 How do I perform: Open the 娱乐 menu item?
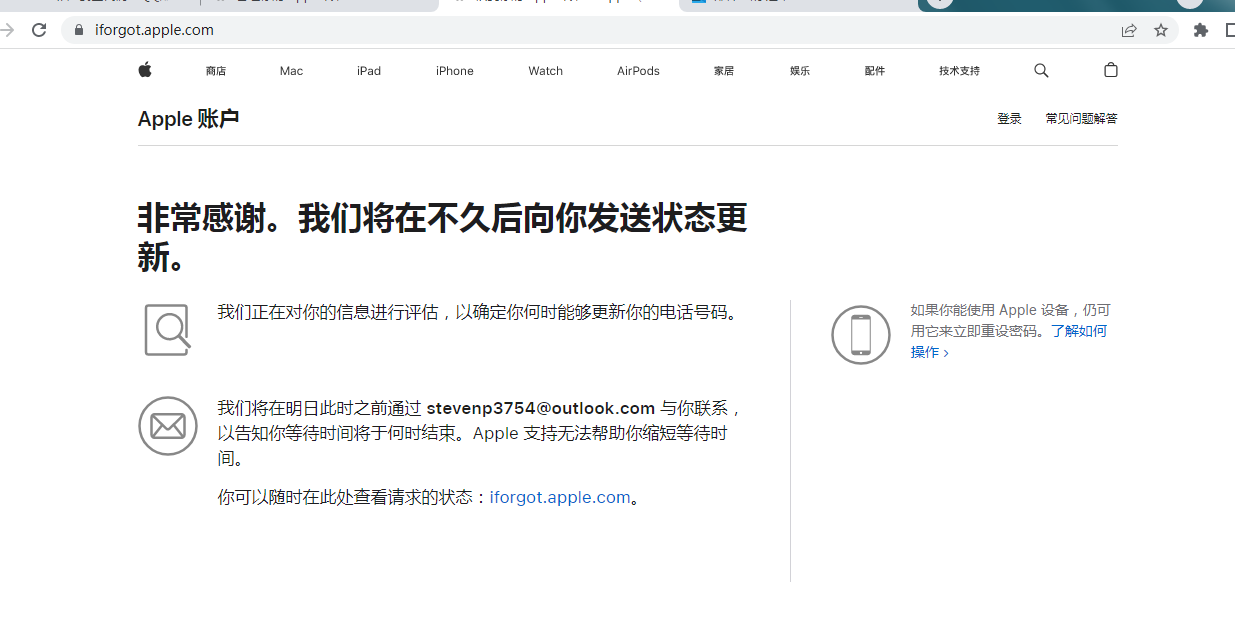[x=800, y=71]
